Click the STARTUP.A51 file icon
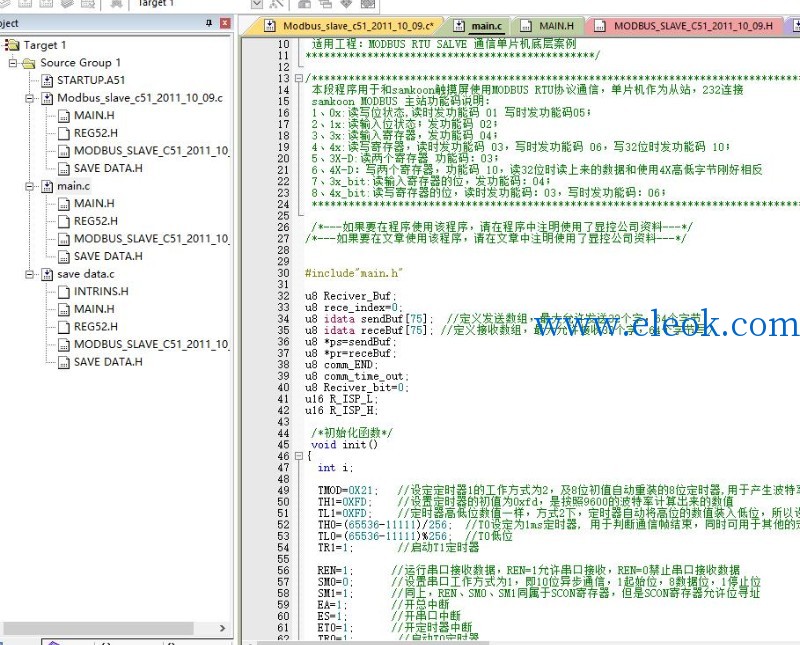Viewport: 800px width, 645px height. [x=47, y=80]
